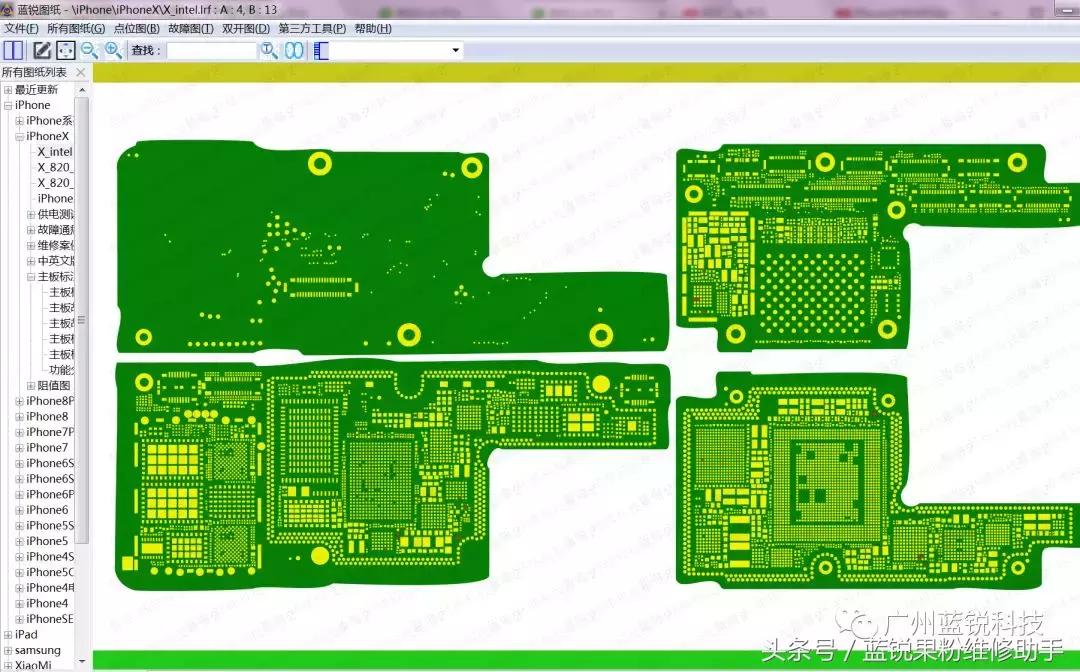Select the XiaoMi tree item label

33,665
